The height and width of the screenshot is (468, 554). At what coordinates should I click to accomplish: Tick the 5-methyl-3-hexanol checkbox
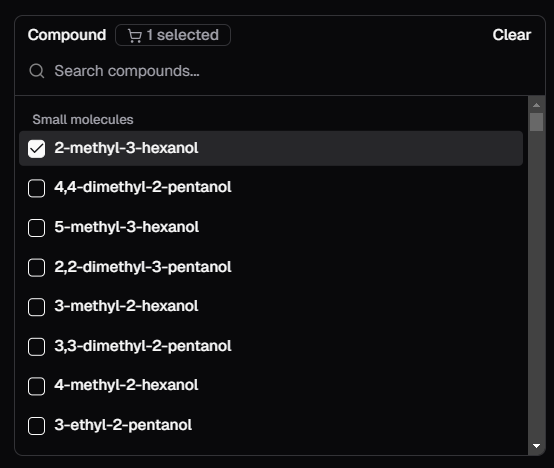click(36, 228)
